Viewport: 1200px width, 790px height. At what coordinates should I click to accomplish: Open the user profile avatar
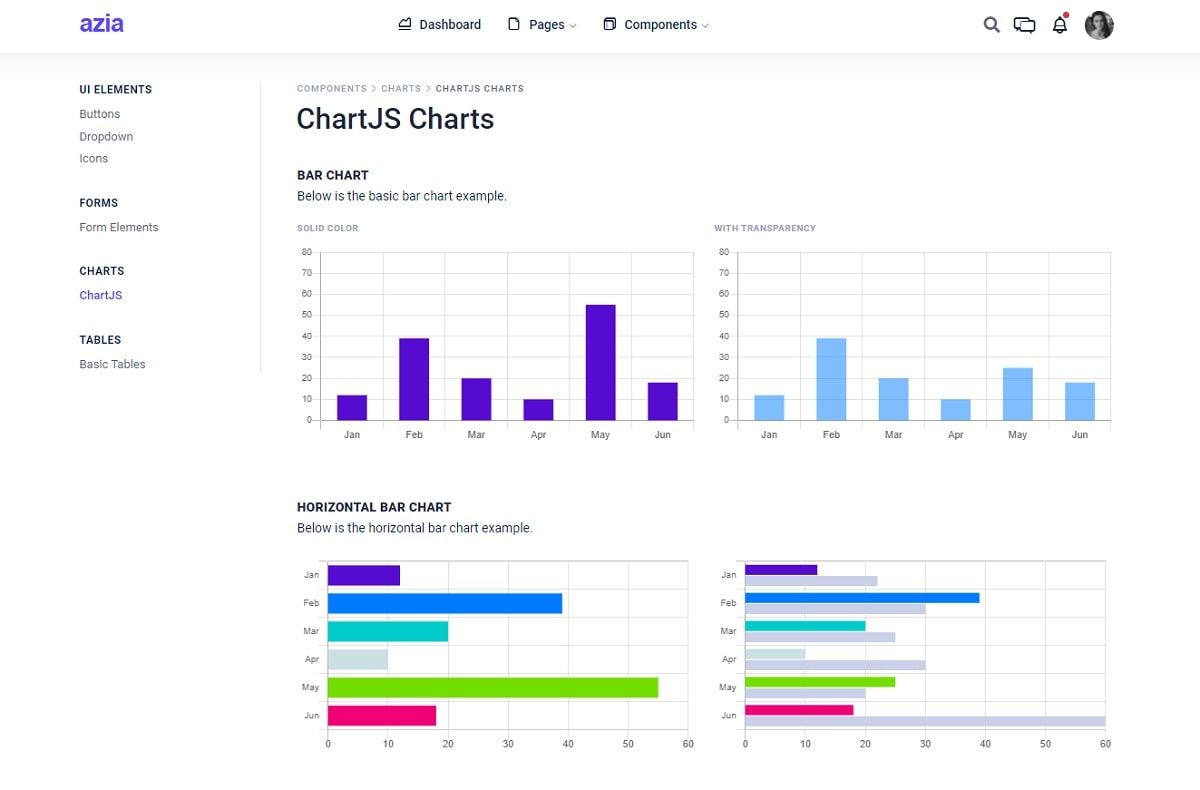[x=1098, y=24]
